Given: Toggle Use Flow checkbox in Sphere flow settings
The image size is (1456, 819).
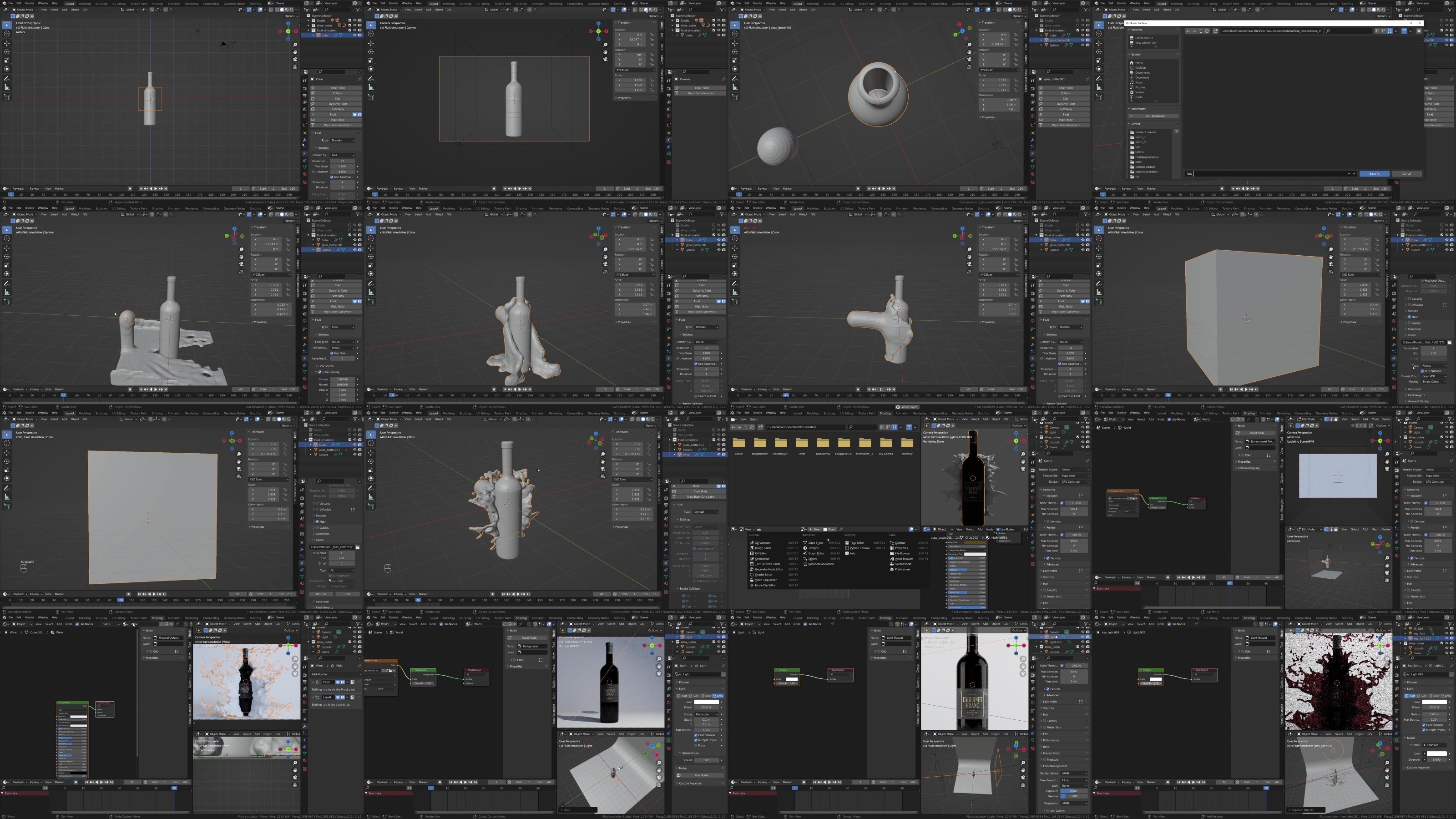Looking at the screenshot, I should [332, 353].
